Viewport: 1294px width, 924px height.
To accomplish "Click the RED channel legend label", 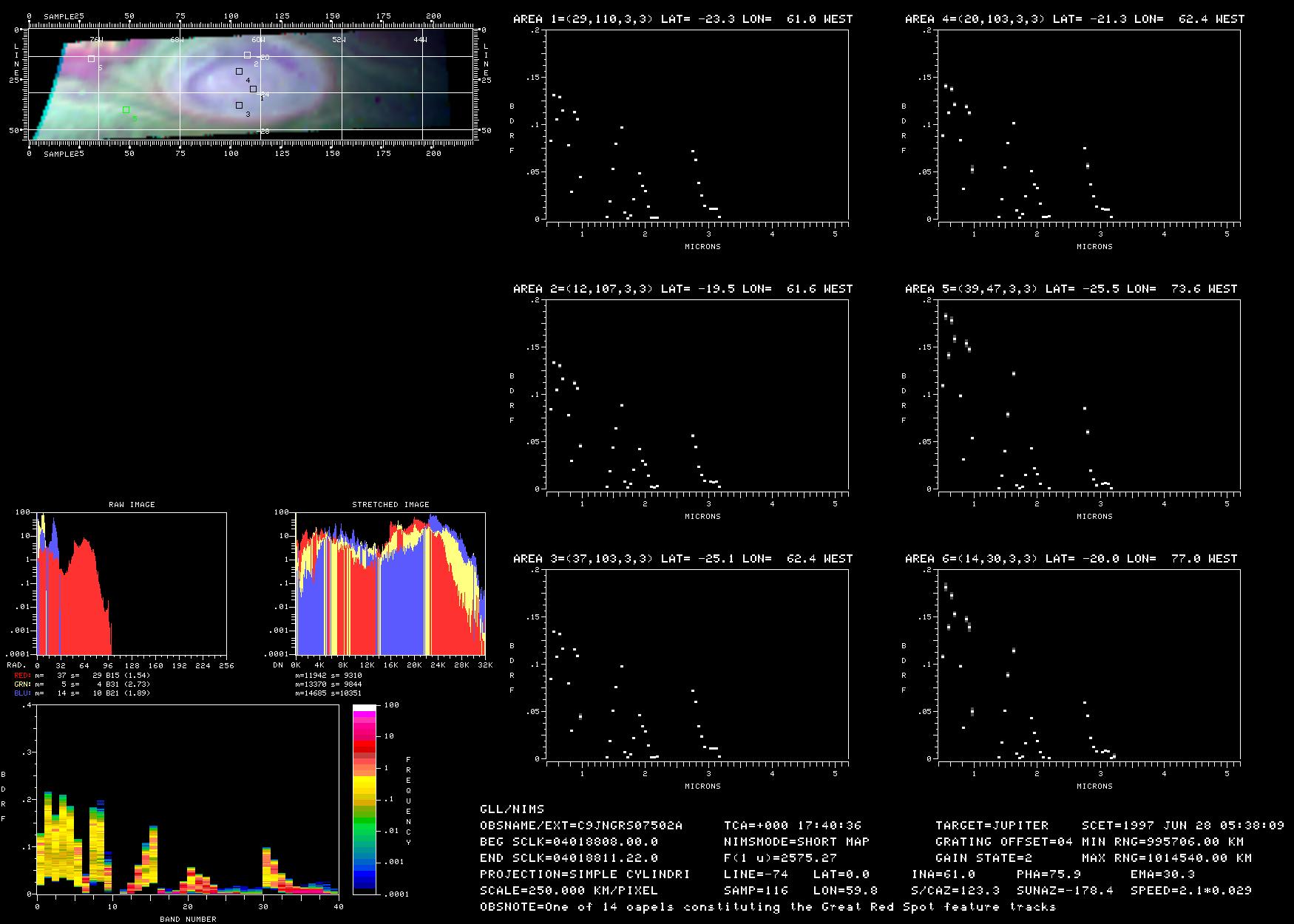I will (22, 676).
